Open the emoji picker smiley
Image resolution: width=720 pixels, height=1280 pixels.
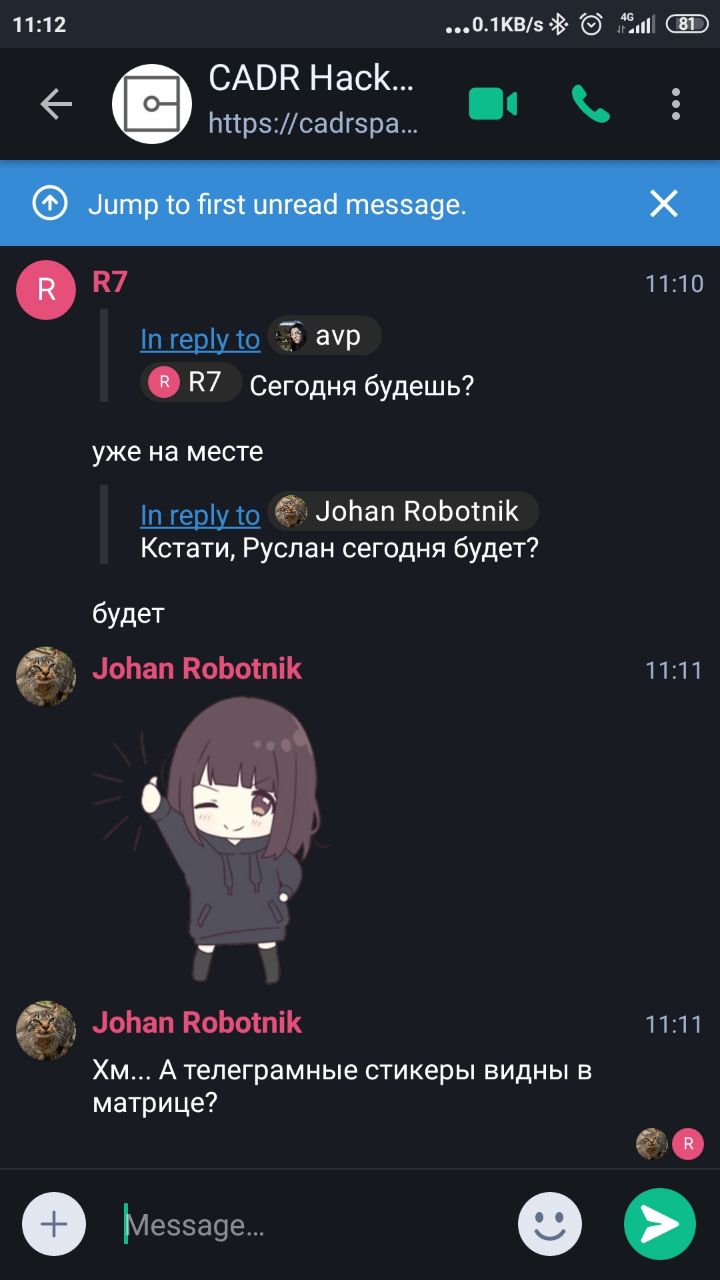point(549,1224)
